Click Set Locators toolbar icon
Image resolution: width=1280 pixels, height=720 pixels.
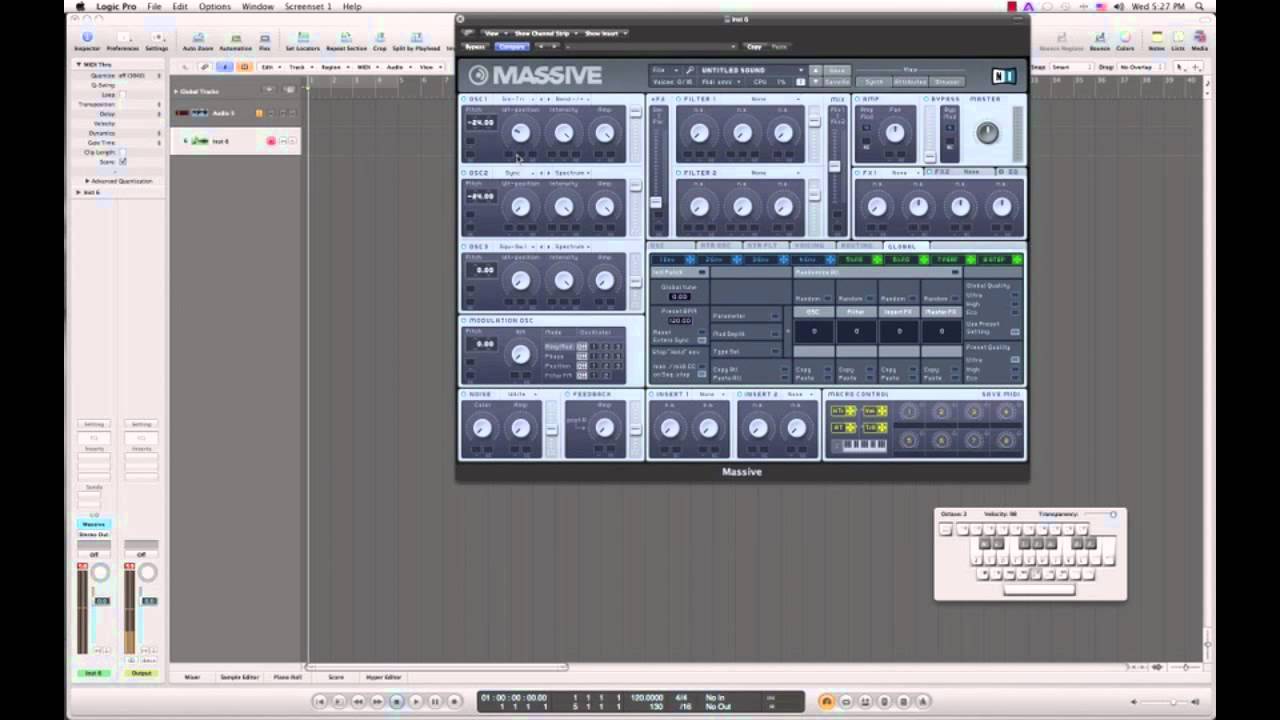301,41
